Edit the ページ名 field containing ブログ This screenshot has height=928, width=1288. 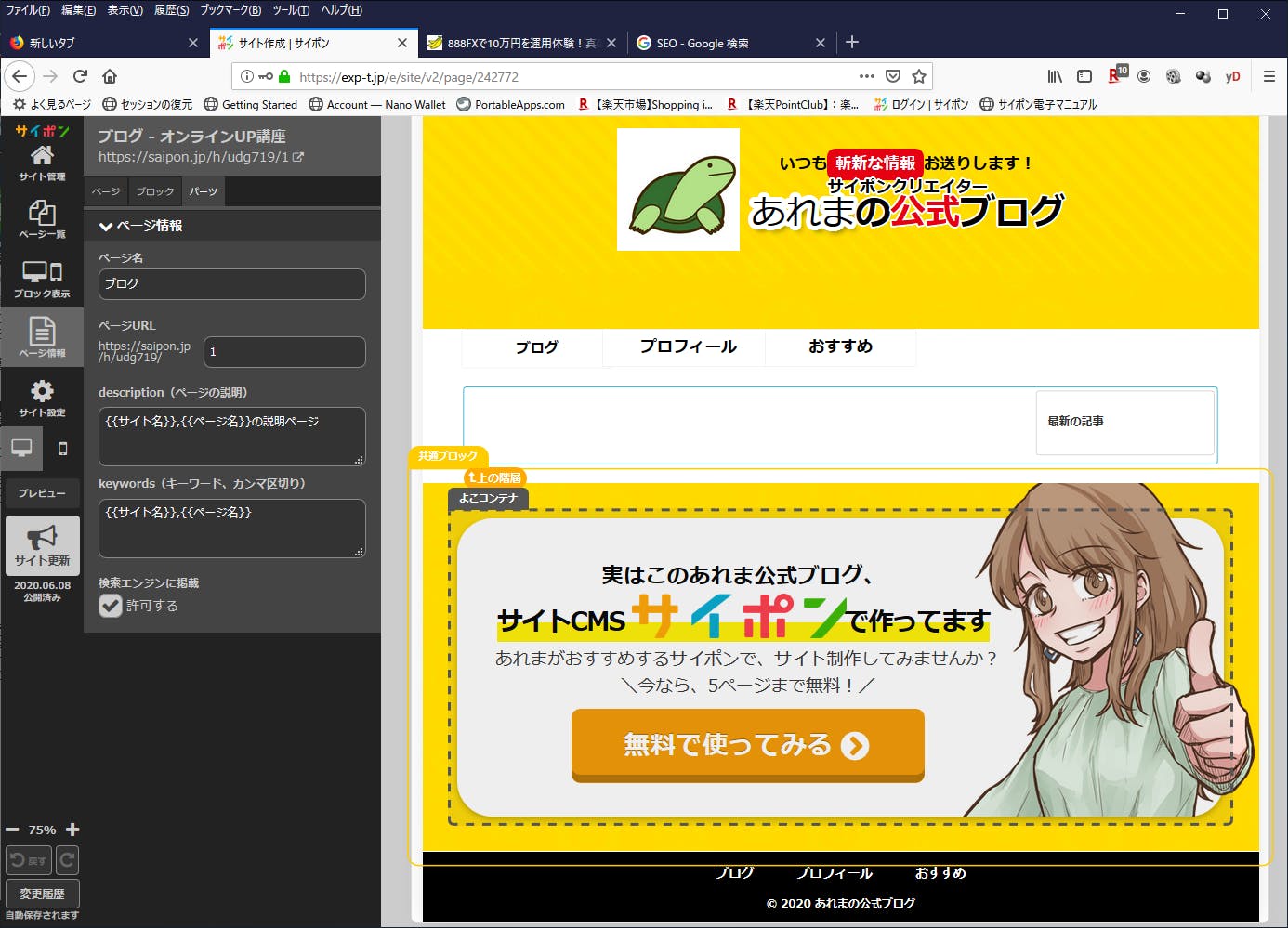[x=231, y=284]
